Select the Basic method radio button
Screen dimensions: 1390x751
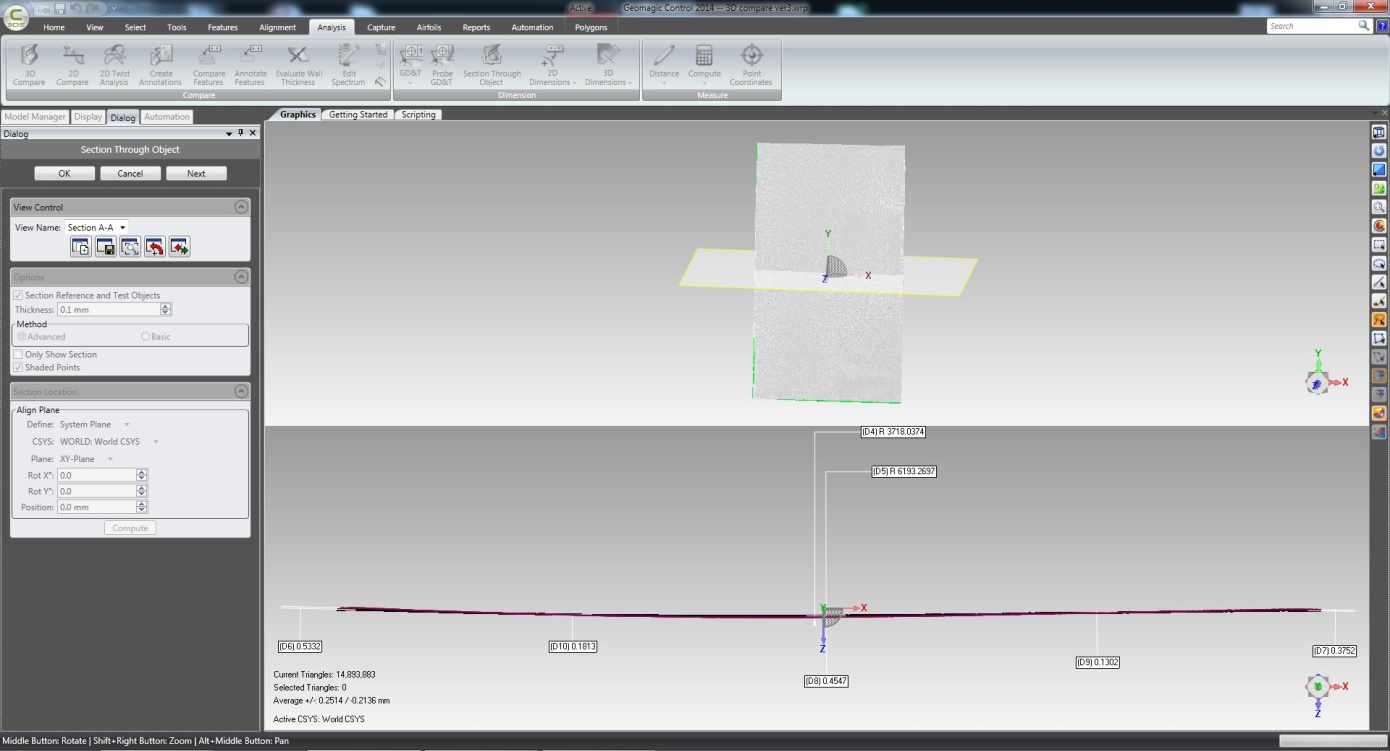[x=146, y=337]
